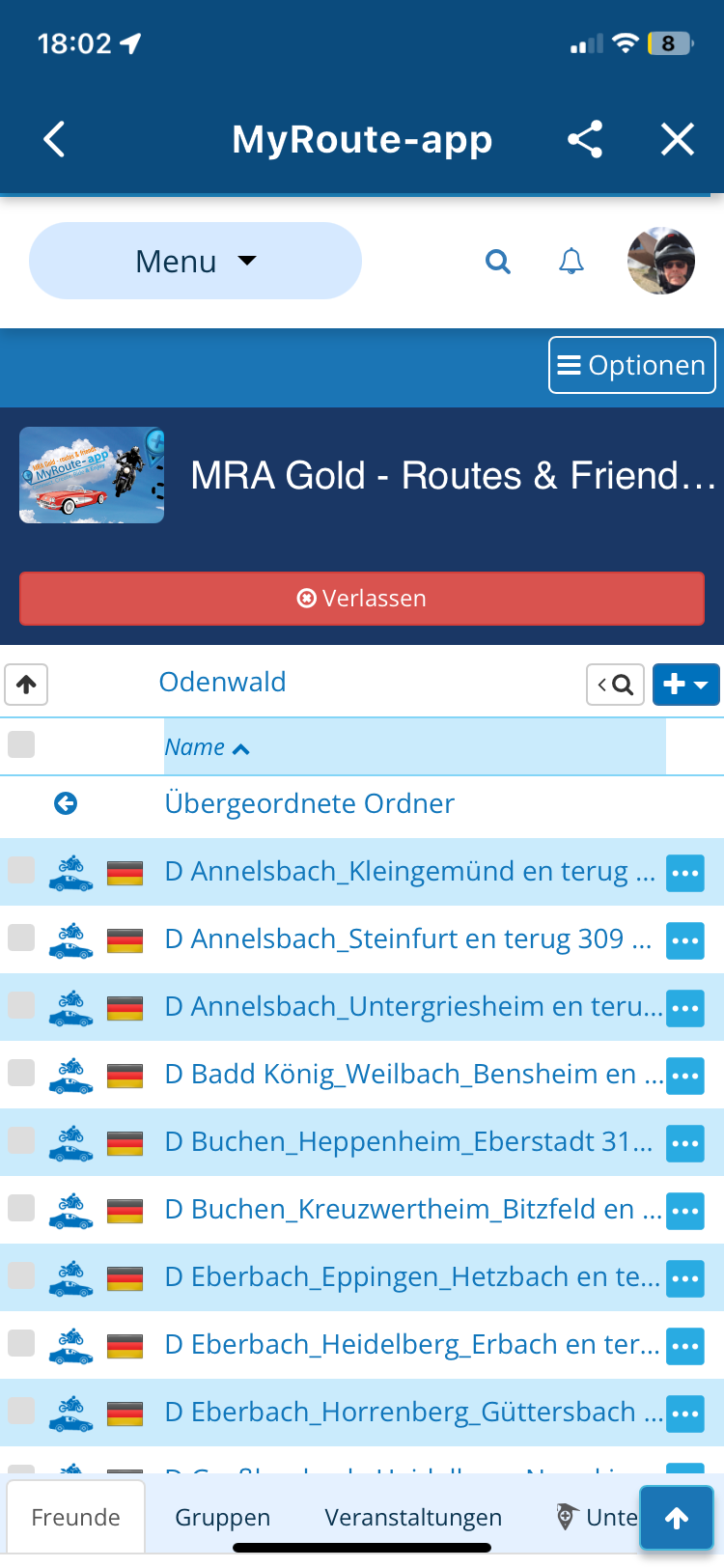Screen dimensions: 724x1568
Task: Open the folder search toggle icon
Action: point(615,685)
